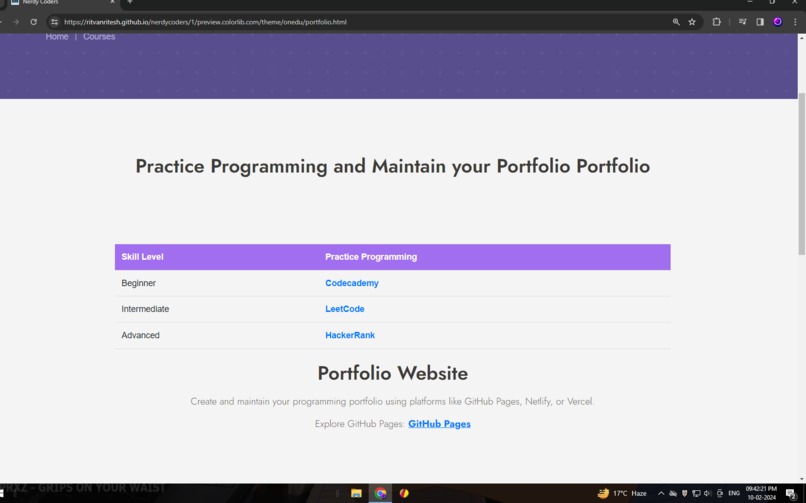The image size is (806, 503).
Task: Click the Chrome icon in taskbar
Action: click(380, 493)
